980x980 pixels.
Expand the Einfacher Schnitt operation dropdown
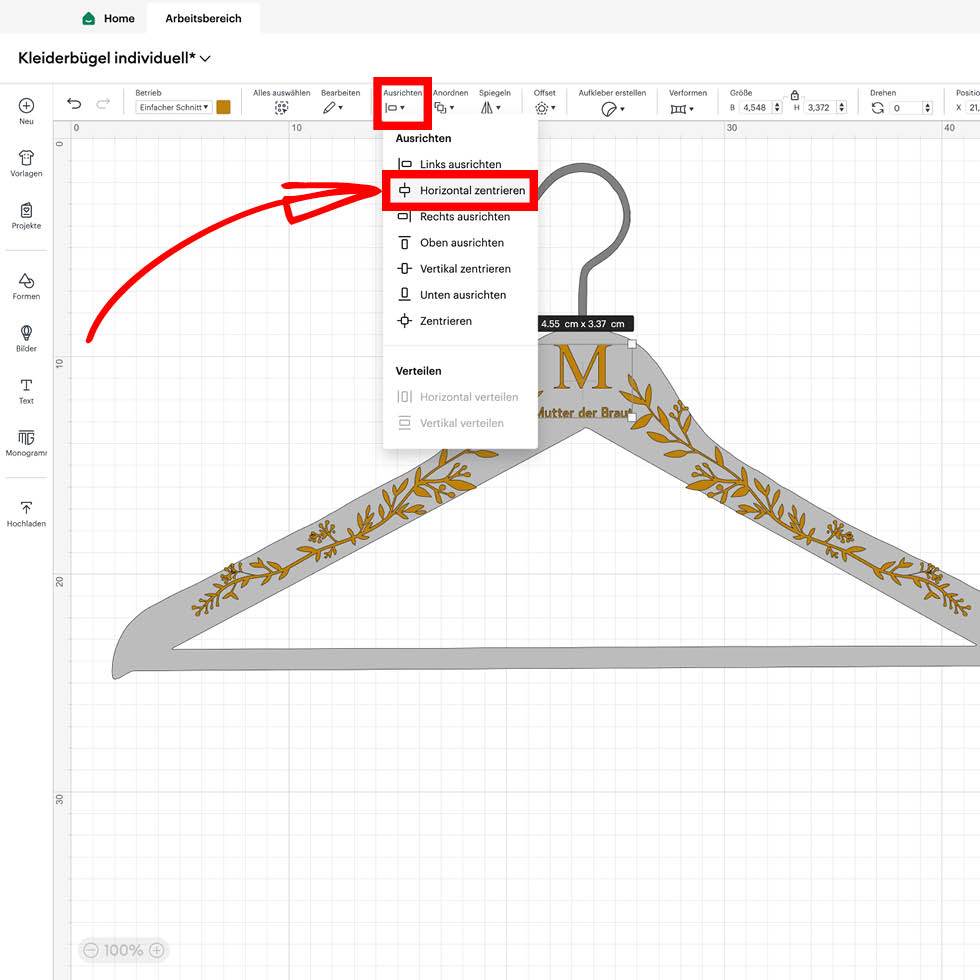coord(173,107)
